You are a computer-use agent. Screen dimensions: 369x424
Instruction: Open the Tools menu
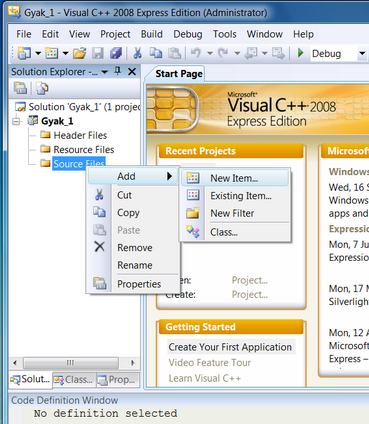225,34
